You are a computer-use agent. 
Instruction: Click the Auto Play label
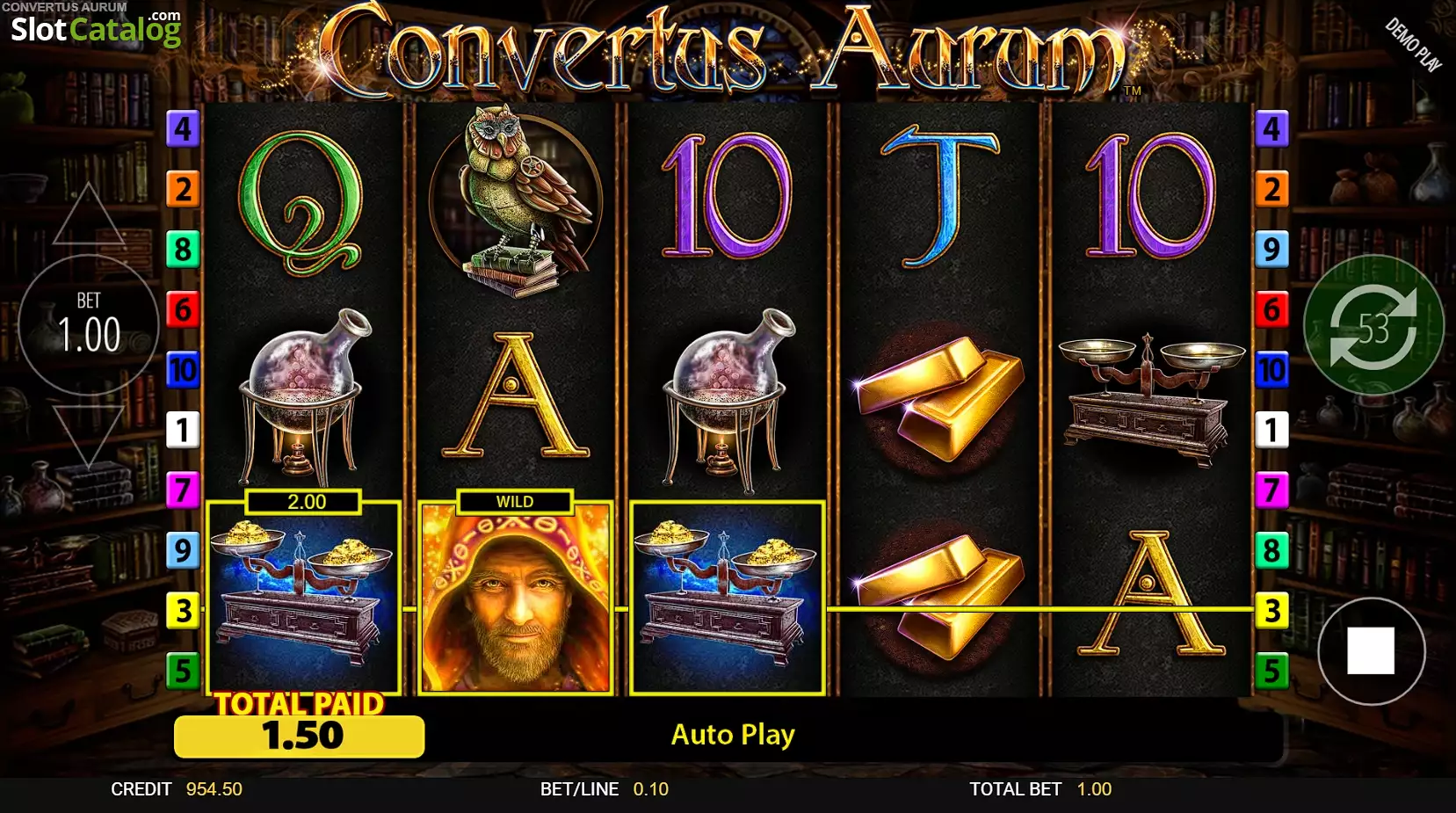pyautogui.click(x=733, y=735)
